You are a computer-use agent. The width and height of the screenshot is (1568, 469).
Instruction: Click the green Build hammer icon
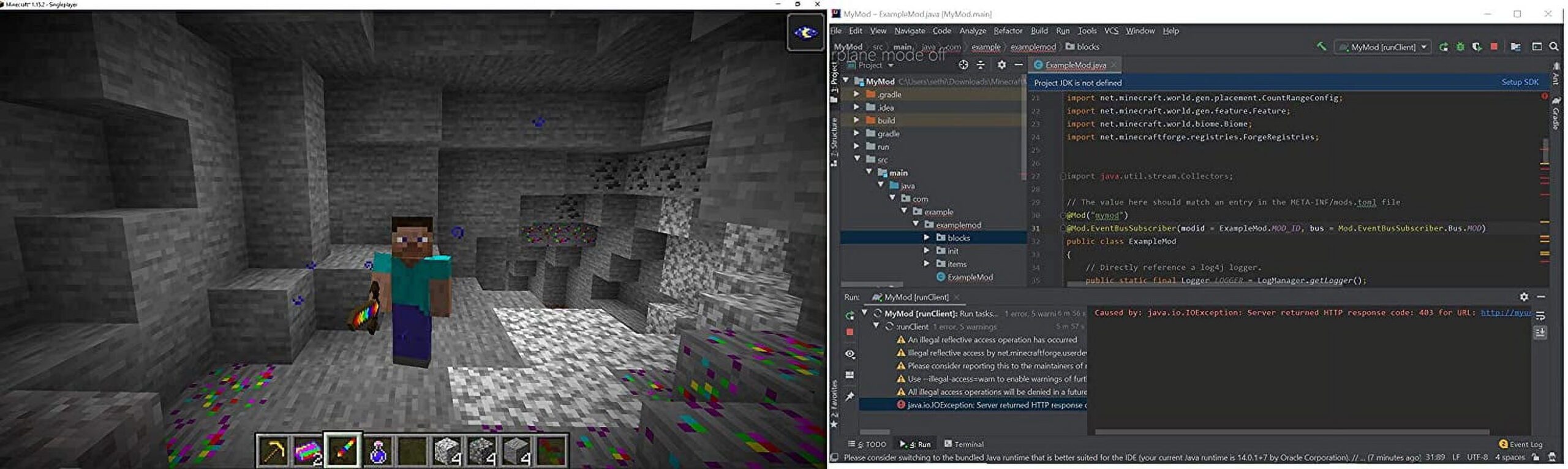pos(1321,47)
